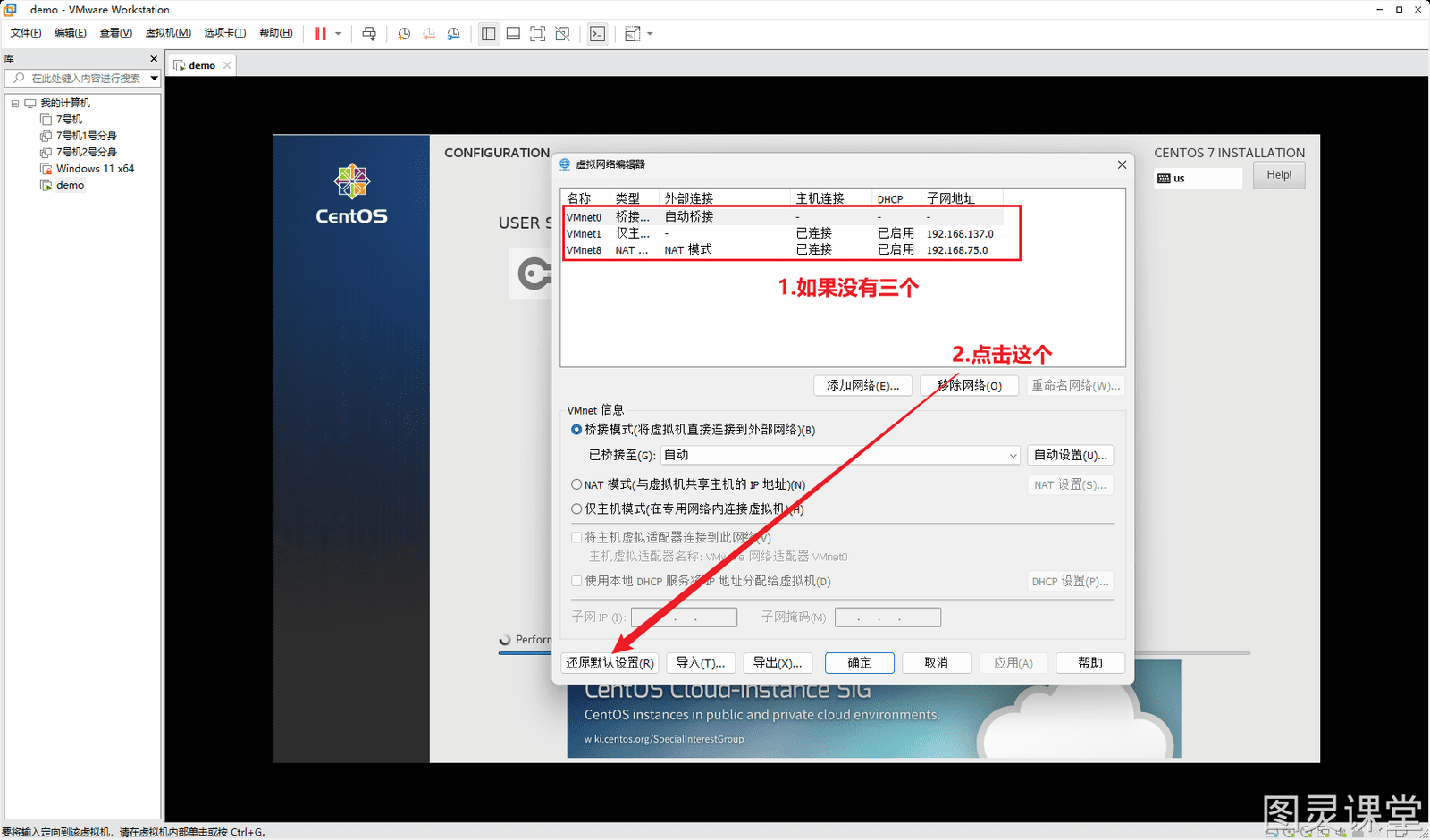Image resolution: width=1430 pixels, height=840 pixels.
Task: Tick the 使用本地 DHCP 服务 checkbox
Action: [576, 581]
